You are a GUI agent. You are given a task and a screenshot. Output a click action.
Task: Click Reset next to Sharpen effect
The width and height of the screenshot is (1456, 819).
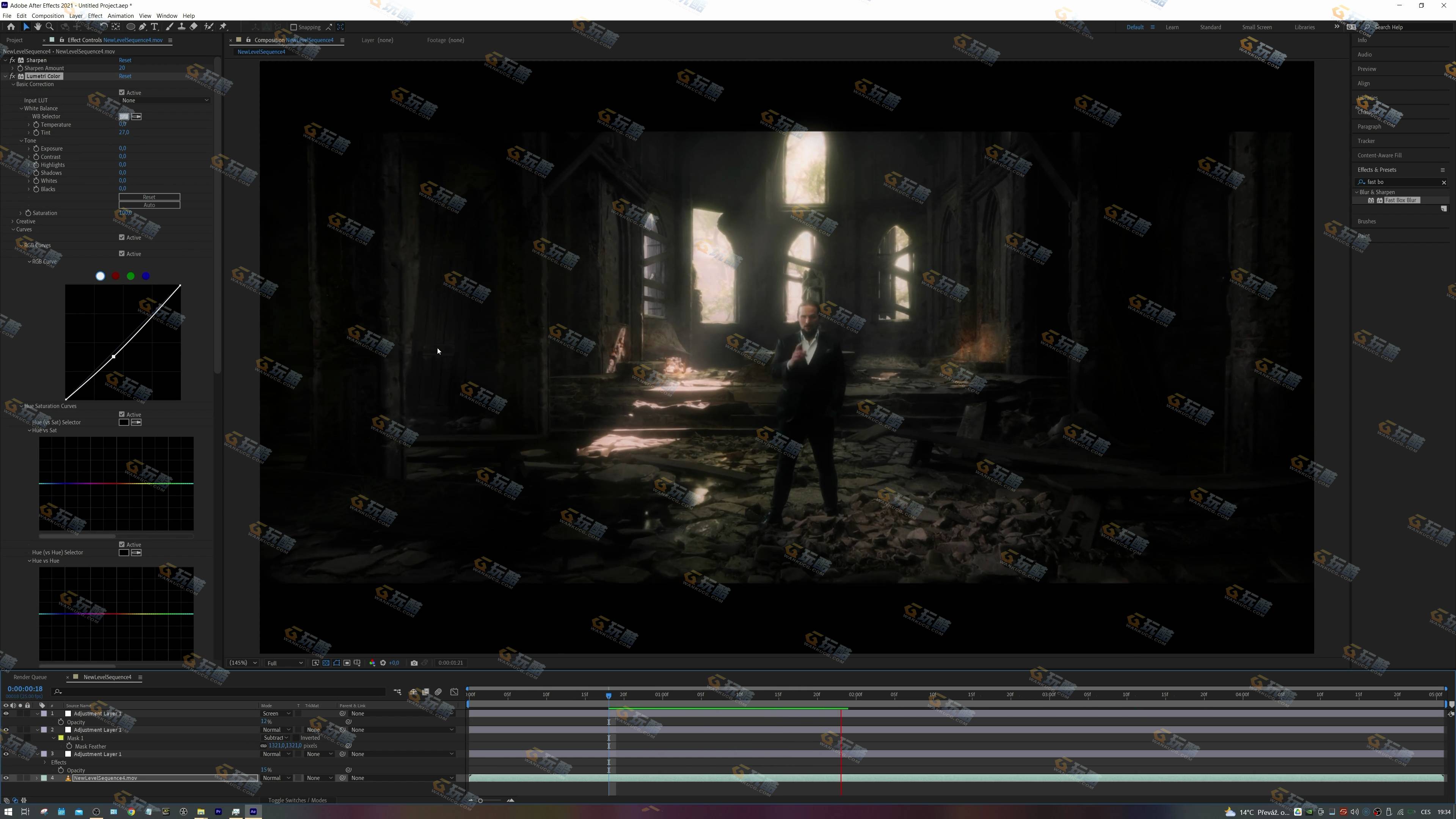(125, 61)
